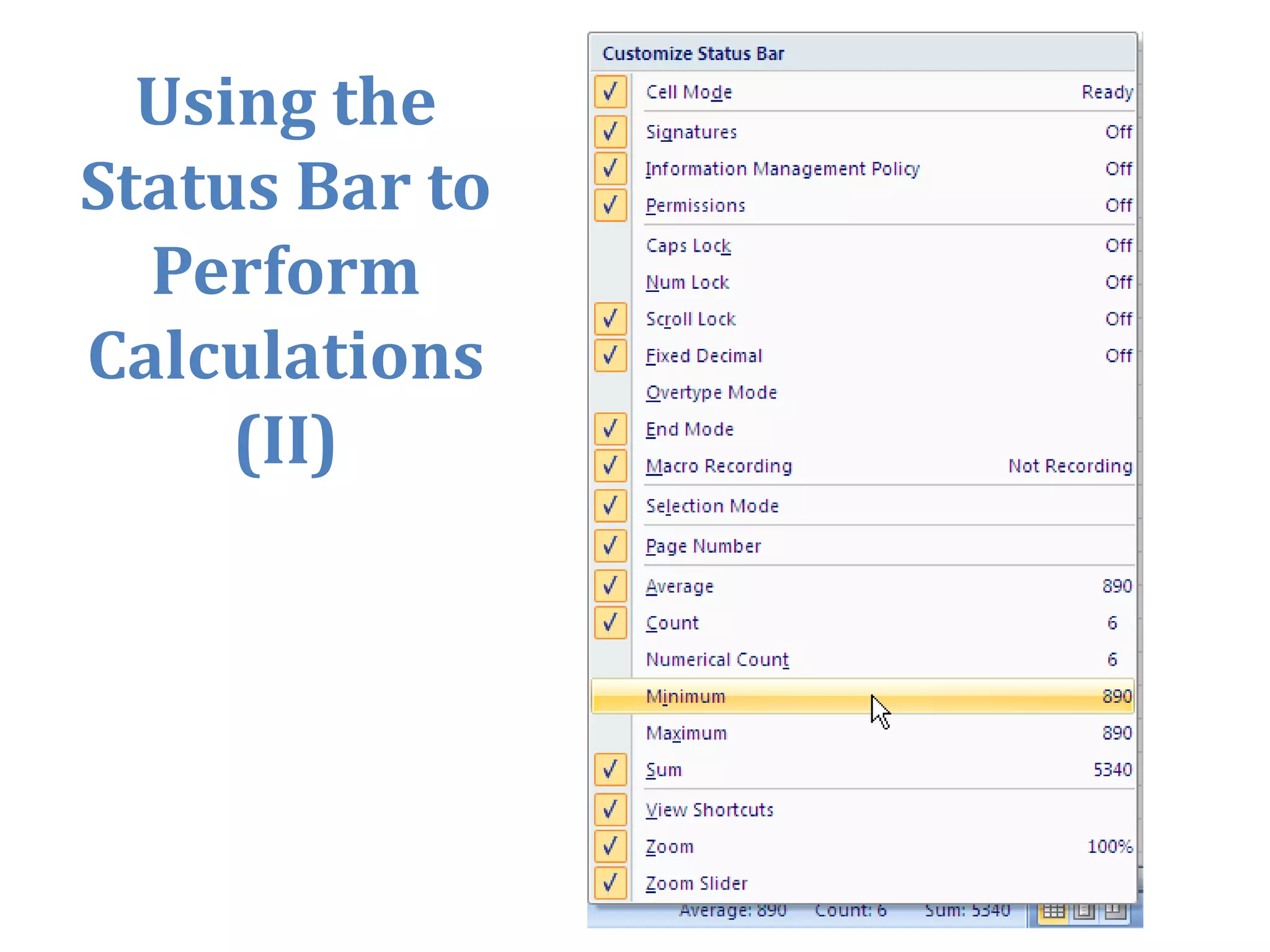Viewport: 1270px width, 952px height.
Task: Toggle the Sum checkmark
Action: point(610,769)
